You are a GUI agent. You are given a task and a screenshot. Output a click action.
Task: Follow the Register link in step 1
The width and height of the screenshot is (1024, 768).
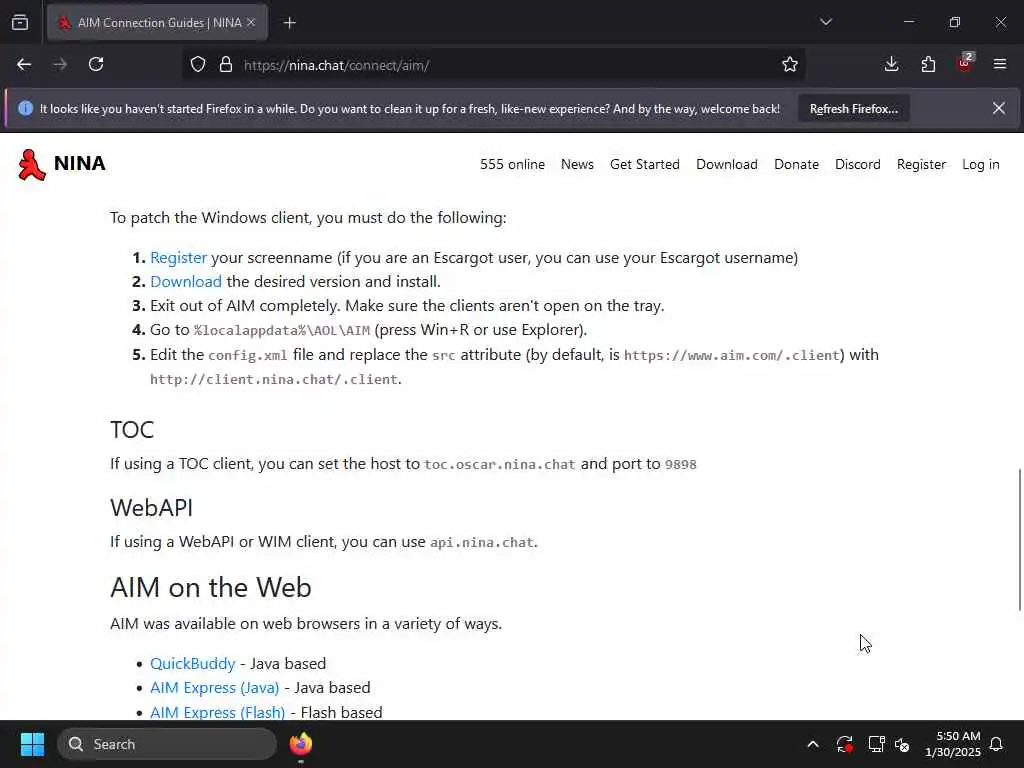tap(178, 258)
